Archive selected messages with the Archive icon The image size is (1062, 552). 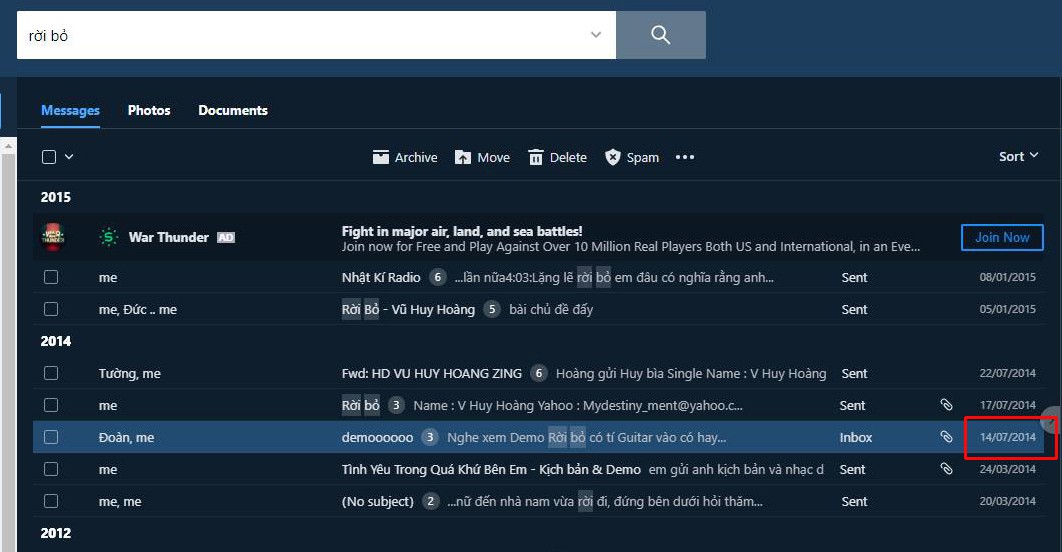point(381,157)
